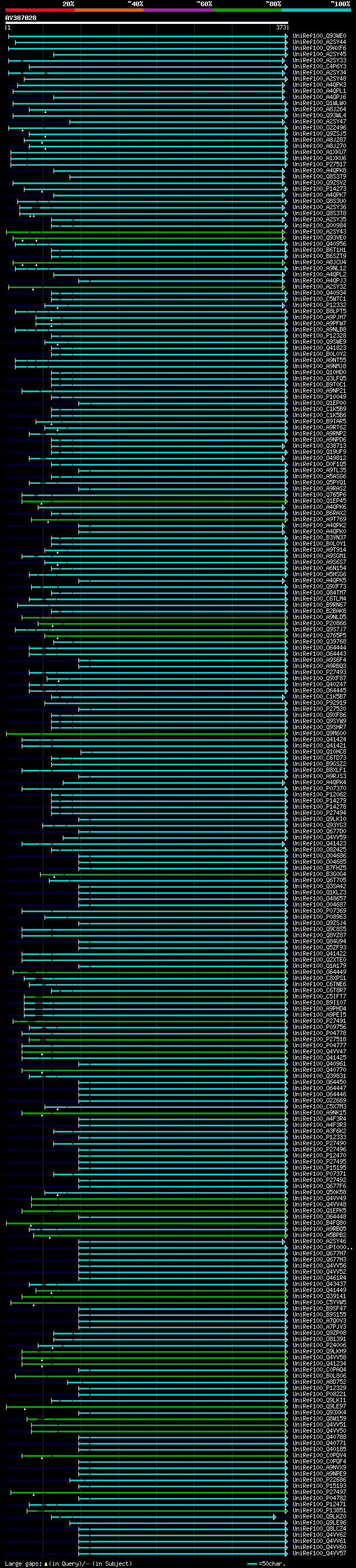Select label UniRef100_B4FQ80
Viewport: 356px width, 1568px height.
tap(319, 1224)
